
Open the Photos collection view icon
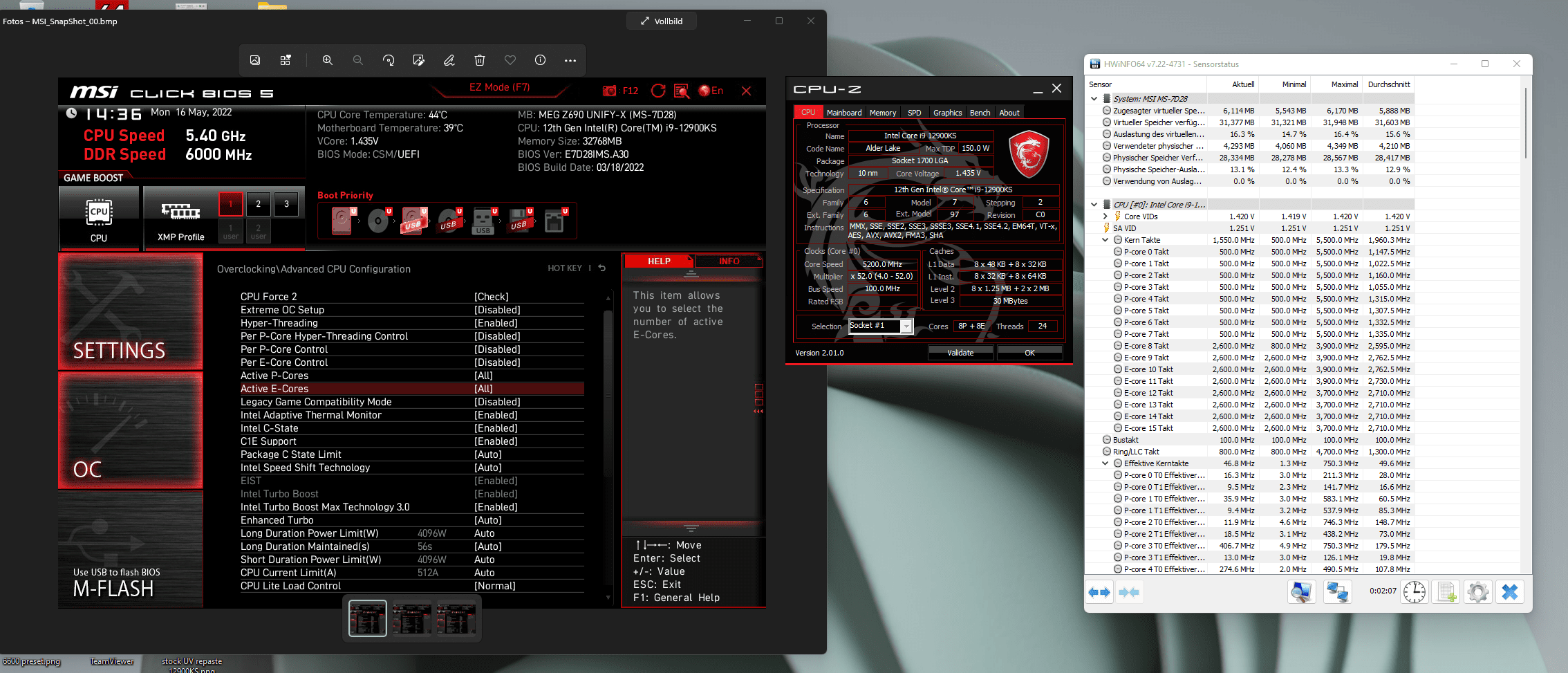click(255, 60)
